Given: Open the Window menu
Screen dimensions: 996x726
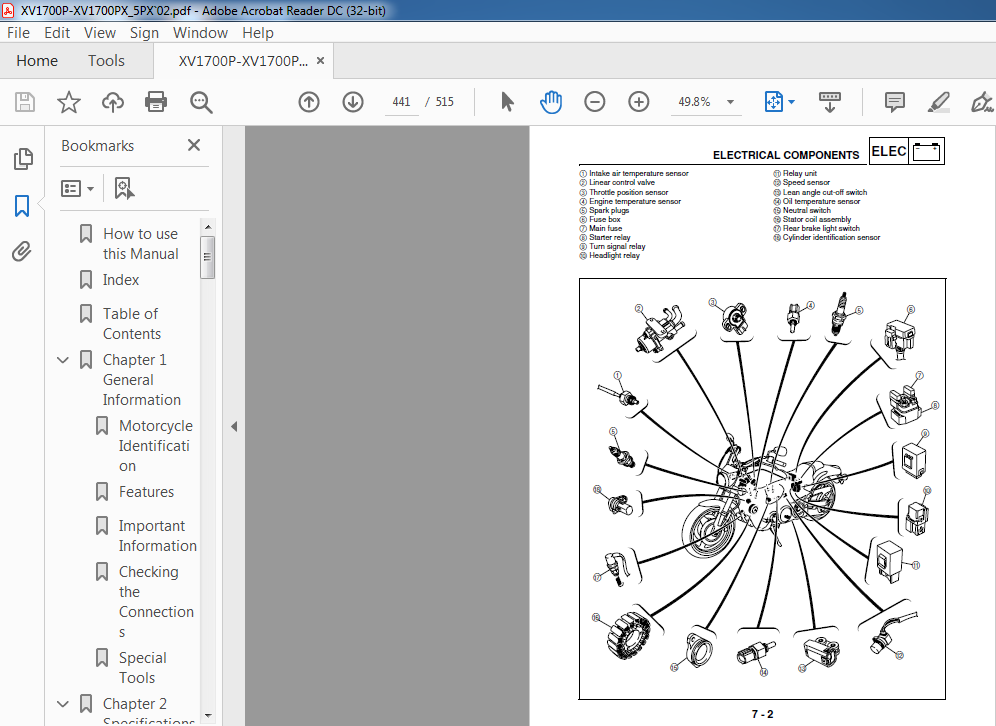Looking at the screenshot, I should pos(200,33).
